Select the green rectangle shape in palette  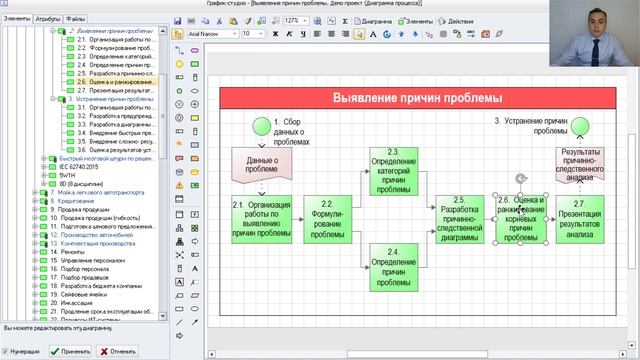[x=195, y=64]
